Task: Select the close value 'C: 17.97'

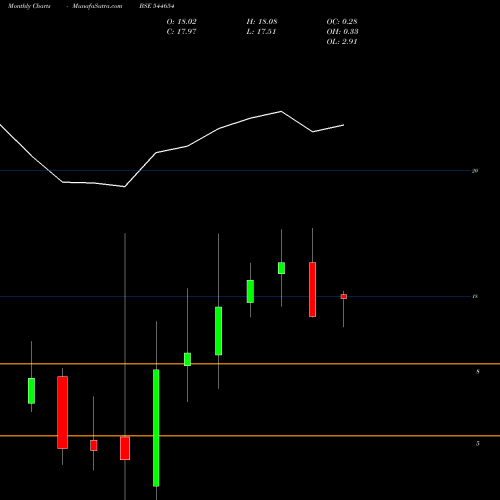Action: [182, 32]
